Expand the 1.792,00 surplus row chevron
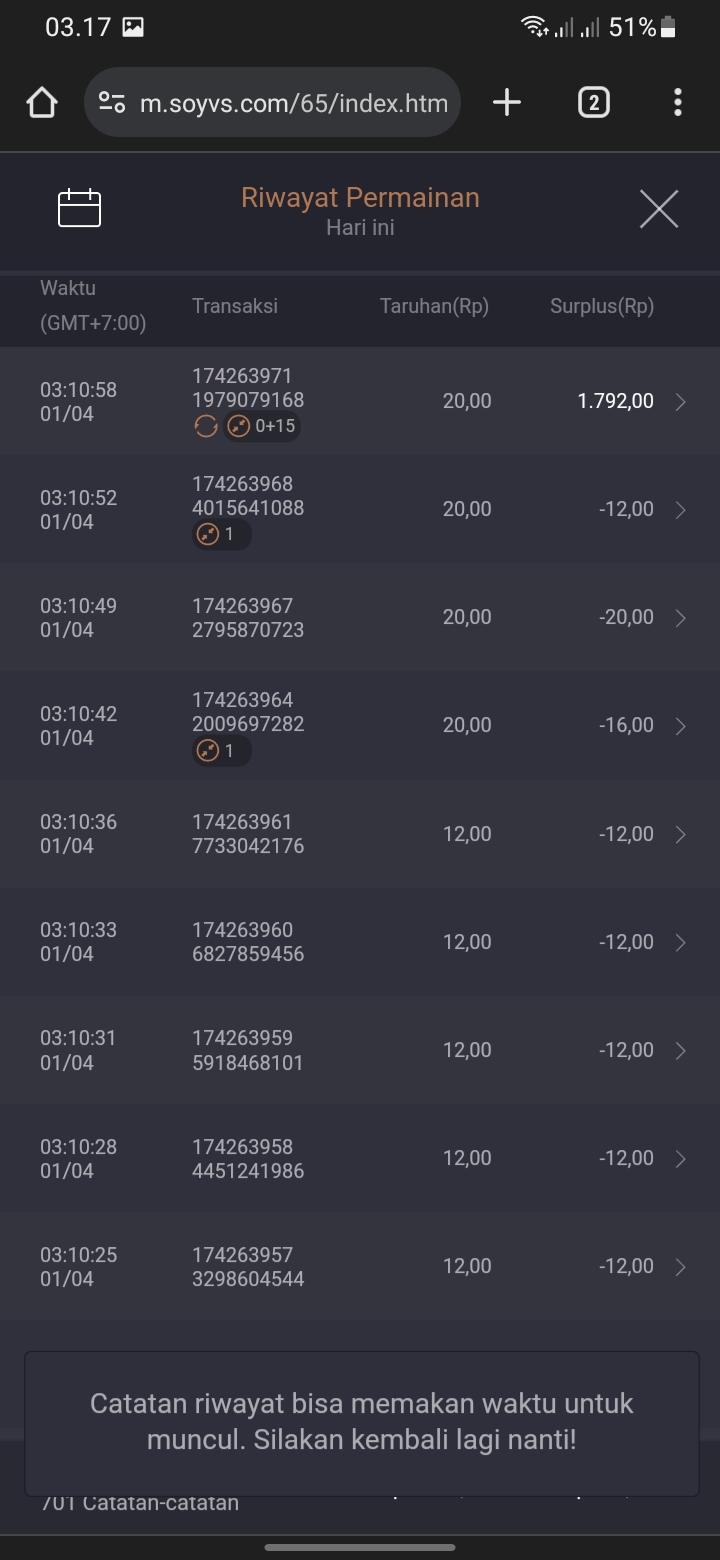Viewport: 720px width, 1560px height. point(681,402)
